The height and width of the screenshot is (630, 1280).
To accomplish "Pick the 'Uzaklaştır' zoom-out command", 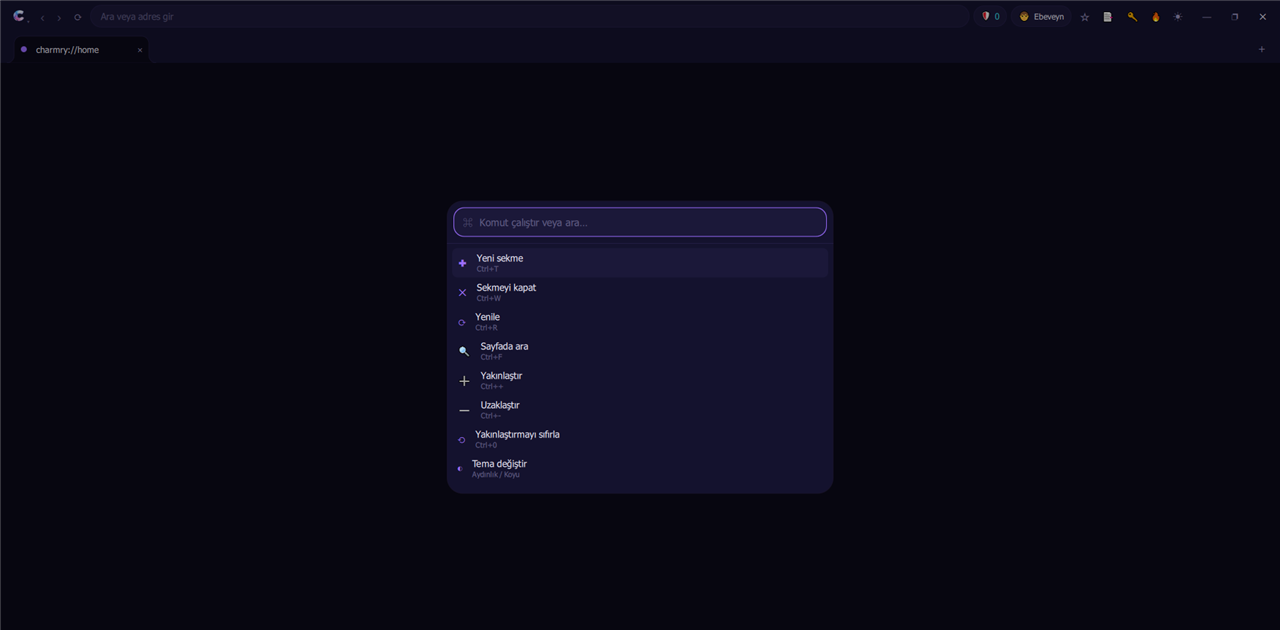I will pyautogui.click(x=640, y=410).
